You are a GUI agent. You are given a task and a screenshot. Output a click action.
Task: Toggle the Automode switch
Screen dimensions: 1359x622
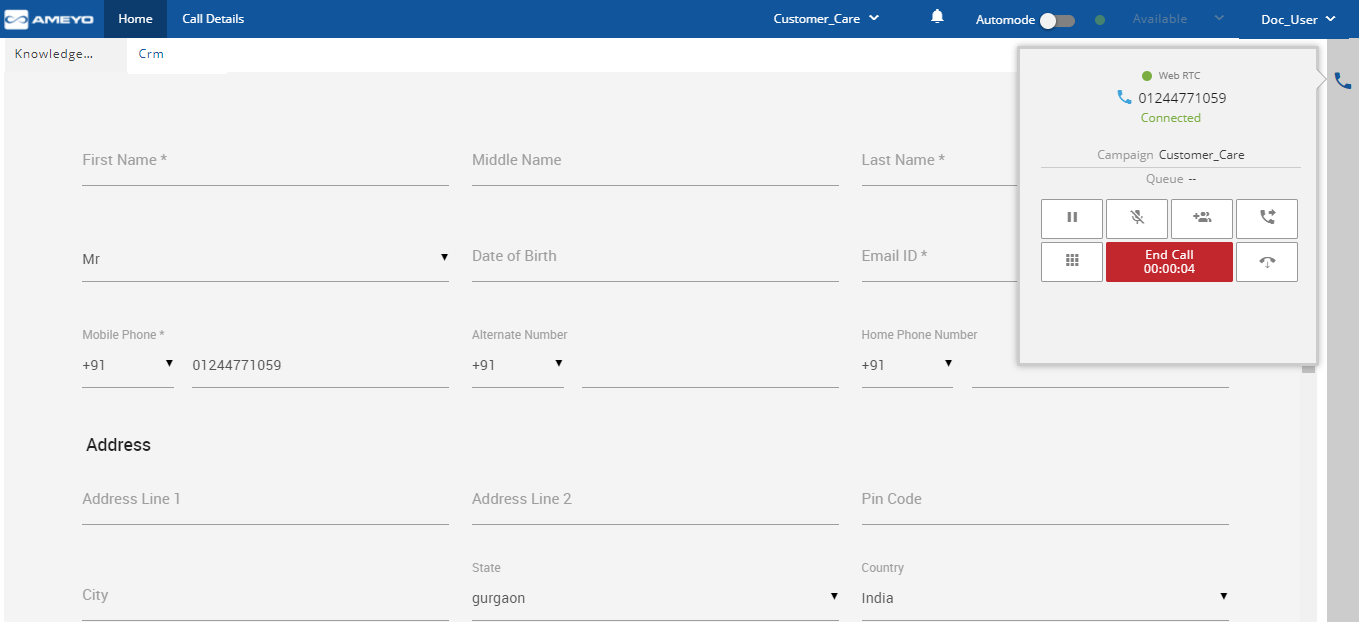[1056, 20]
